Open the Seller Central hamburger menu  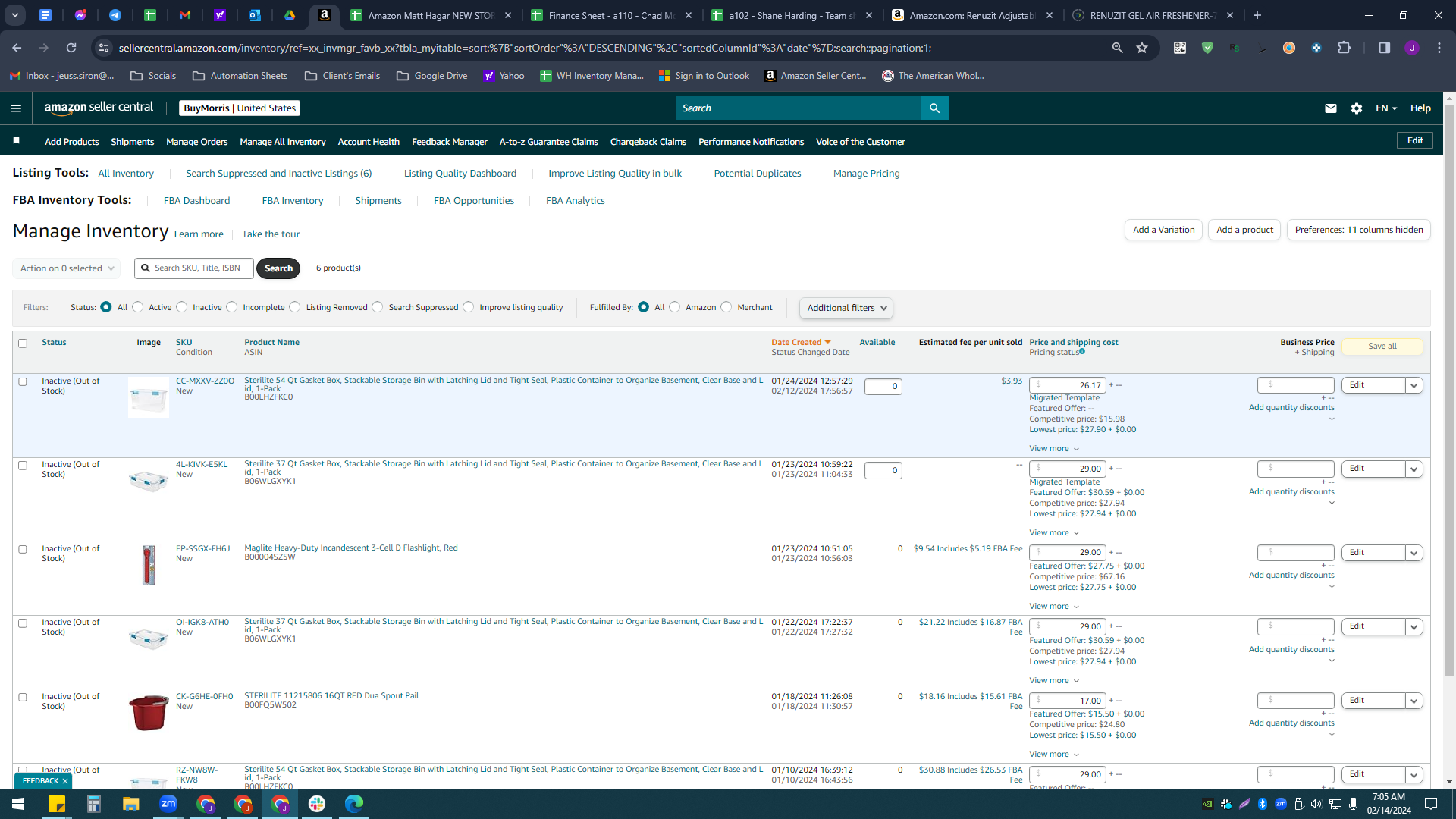(16, 108)
